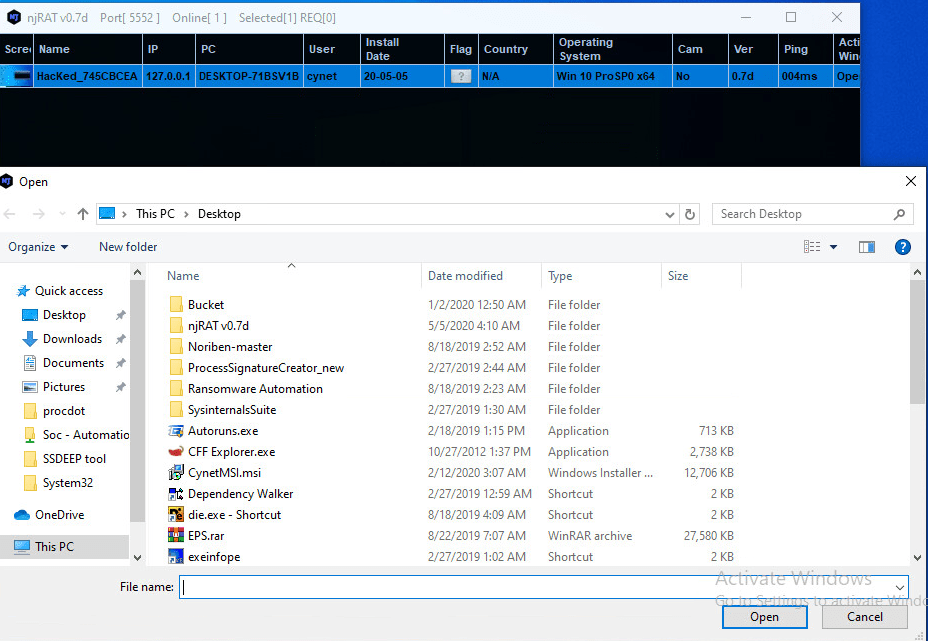This screenshot has width=928, height=641.
Task: Click the Bucket folder icon
Action: point(176,305)
